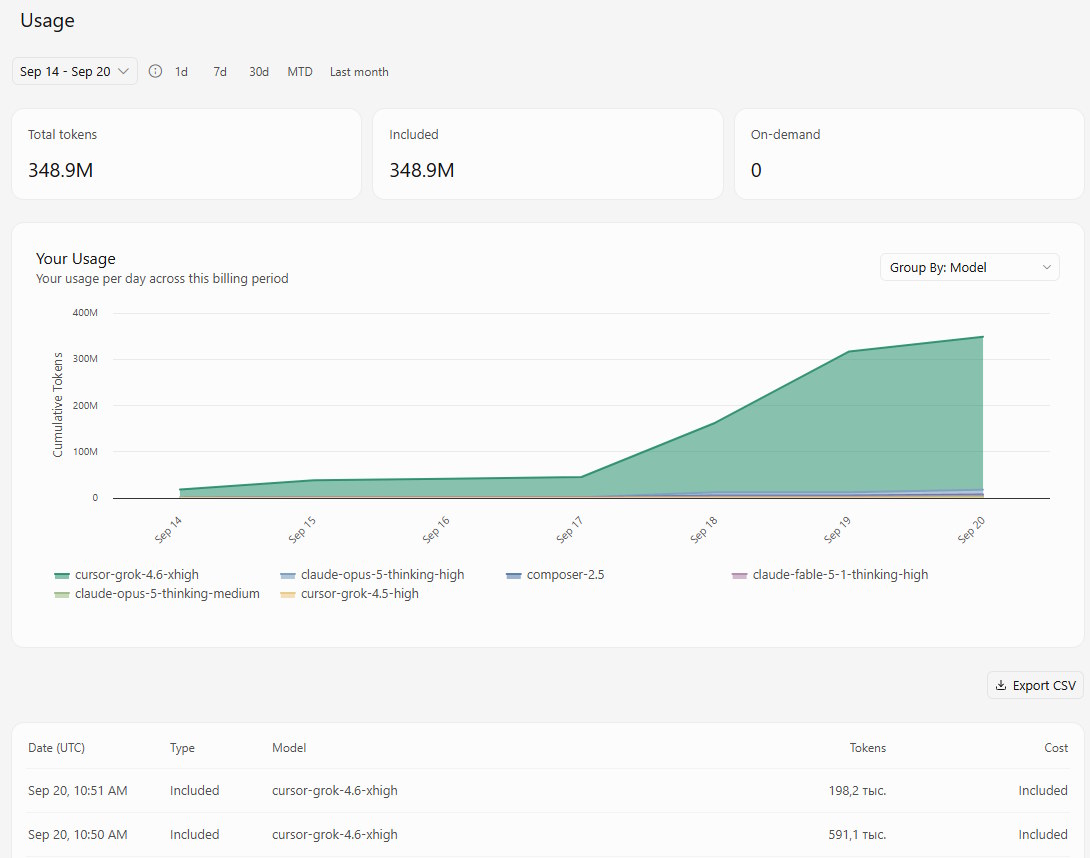Click the Cost column header
Image resolution: width=1090 pixels, height=858 pixels.
click(1056, 747)
